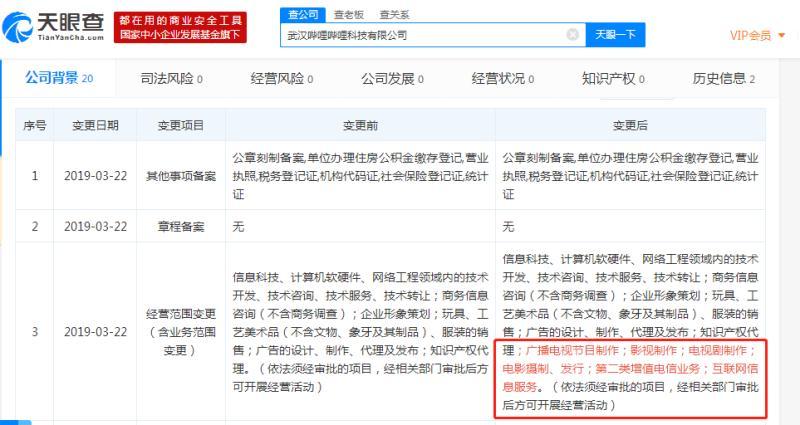Click the date in the 章程备案 row
Screen dimensions: 800x425
95,227
